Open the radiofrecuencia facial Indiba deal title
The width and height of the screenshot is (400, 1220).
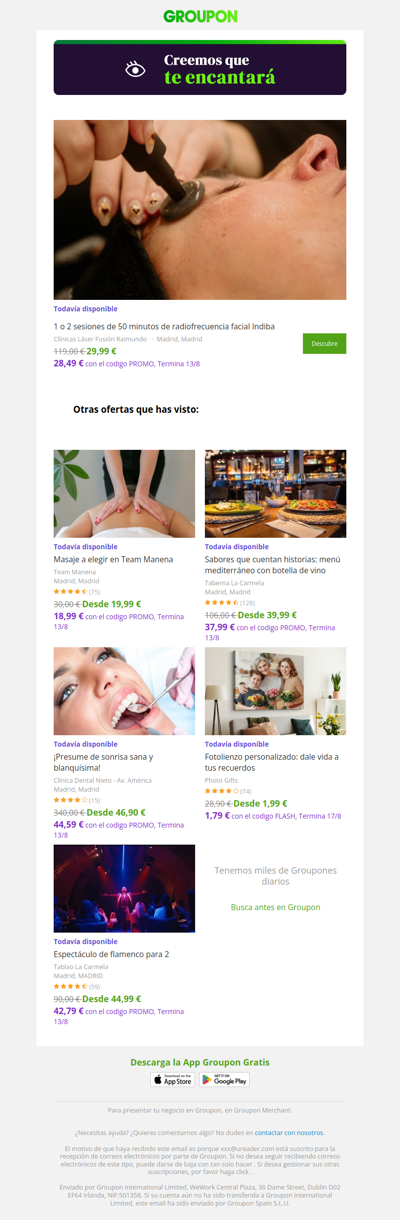point(164,326)
